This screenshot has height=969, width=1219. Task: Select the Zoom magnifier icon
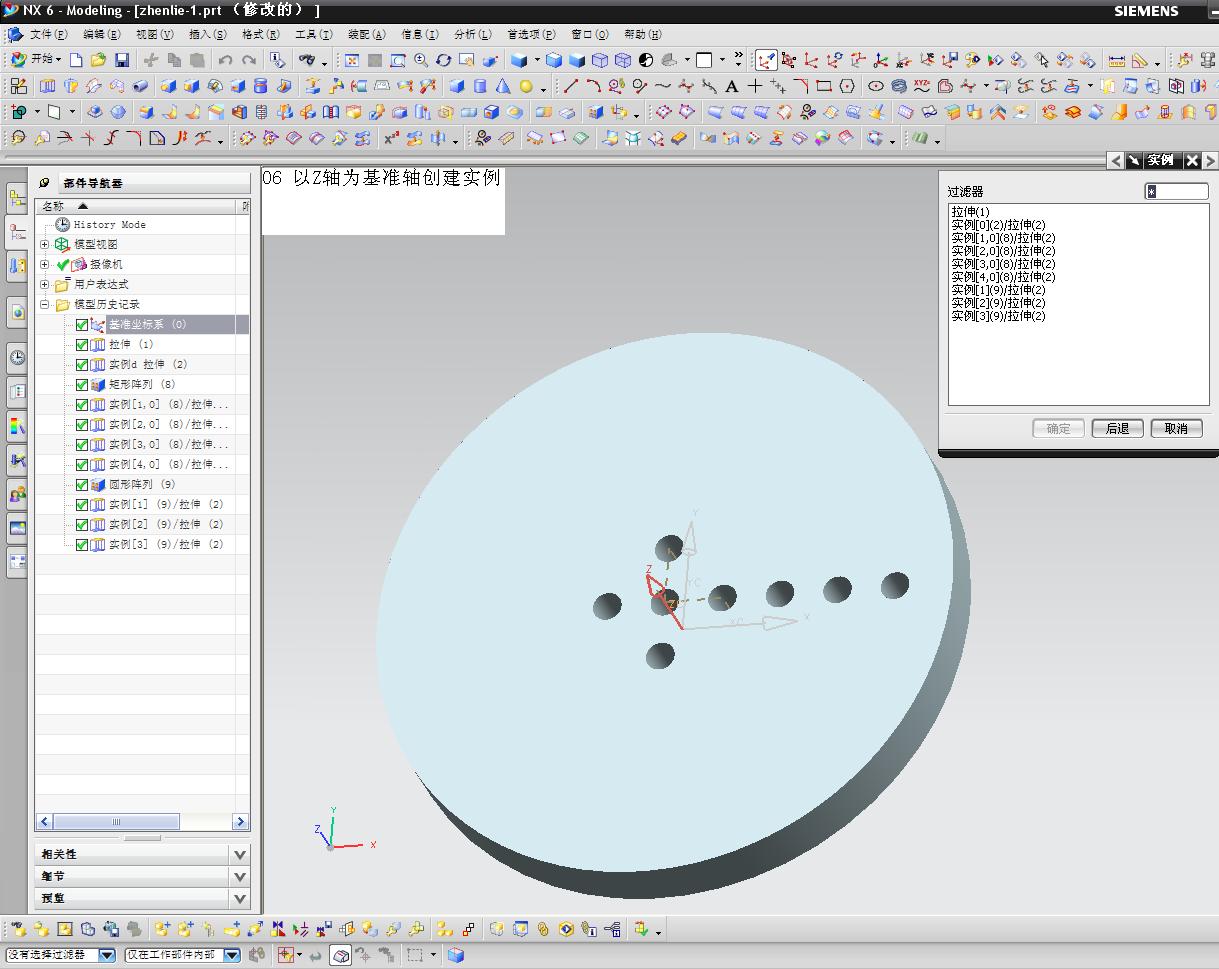click(421, 60)
